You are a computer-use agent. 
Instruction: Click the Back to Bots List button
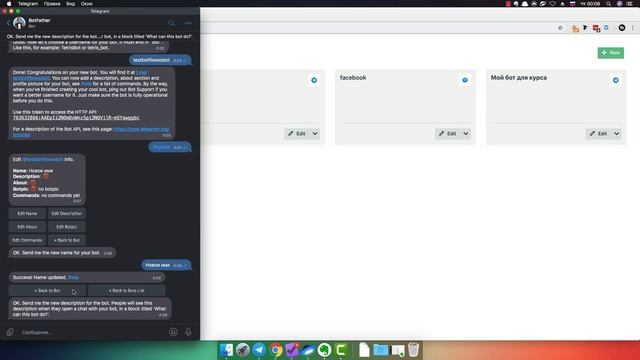tap(127, 291)
